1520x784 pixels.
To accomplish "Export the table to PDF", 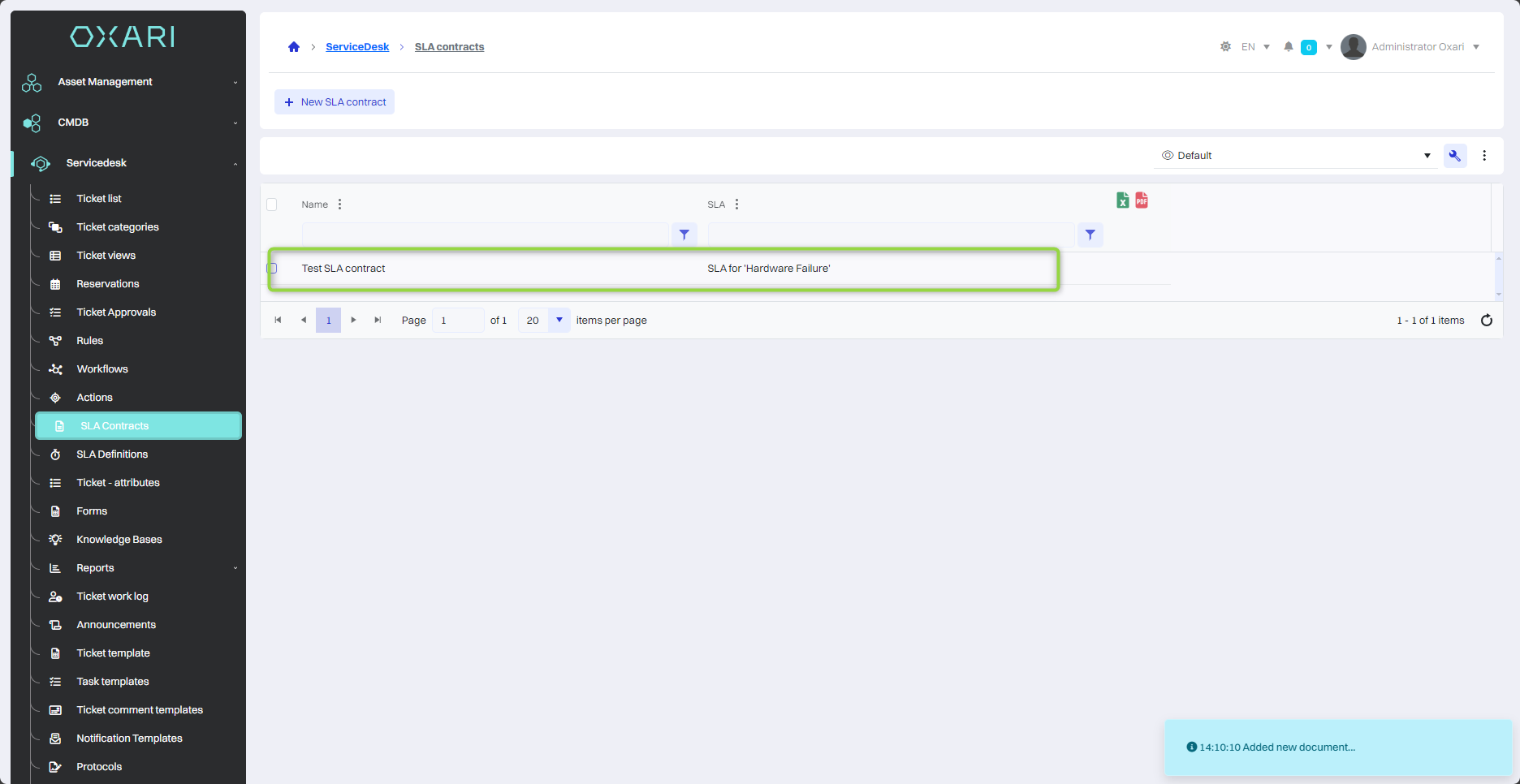I will pyautogui.click(x=1142, y=200).
